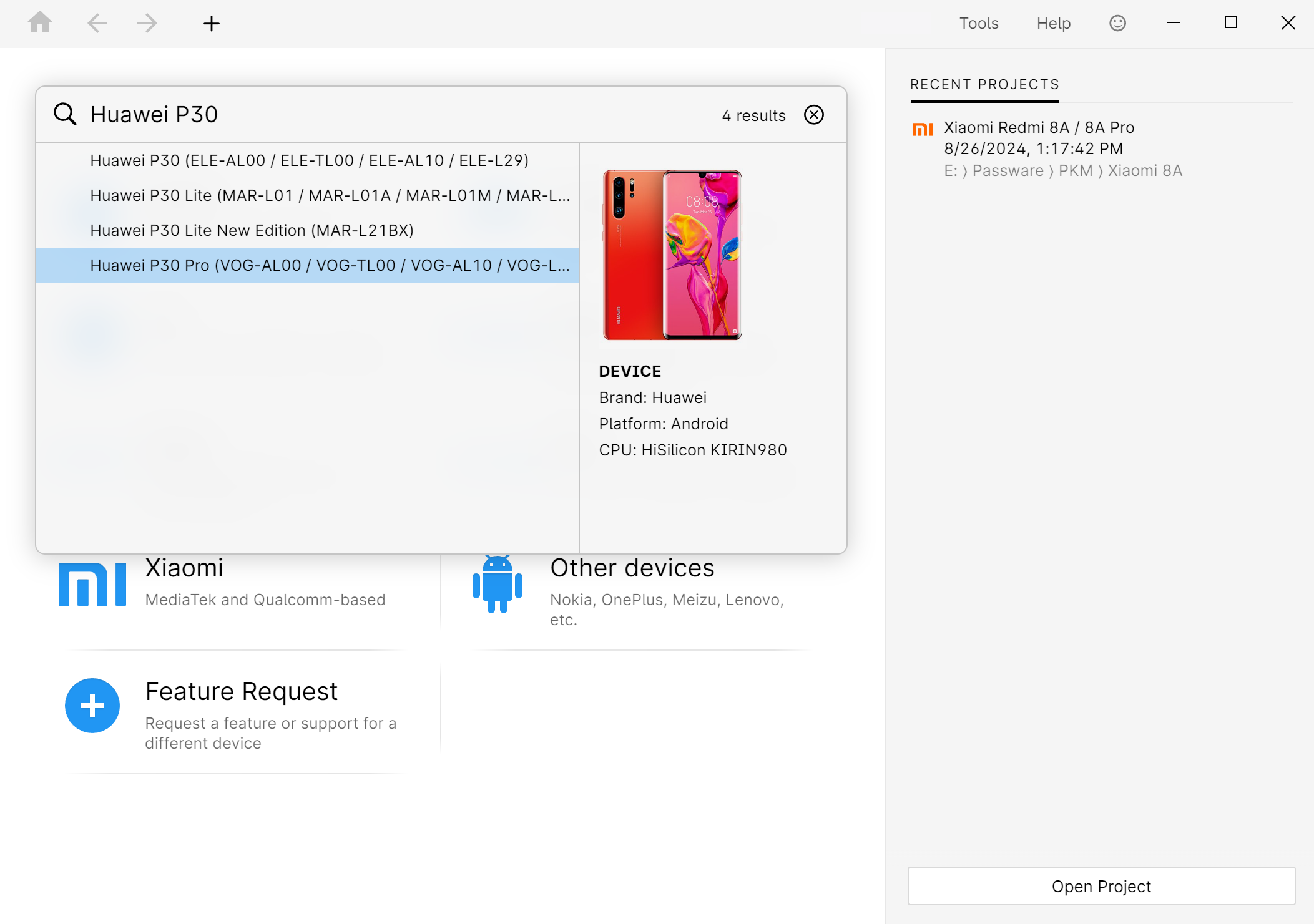Screen dimensions: 1314x924
Task: Maximize the application window
Action: coord(1231,23)
